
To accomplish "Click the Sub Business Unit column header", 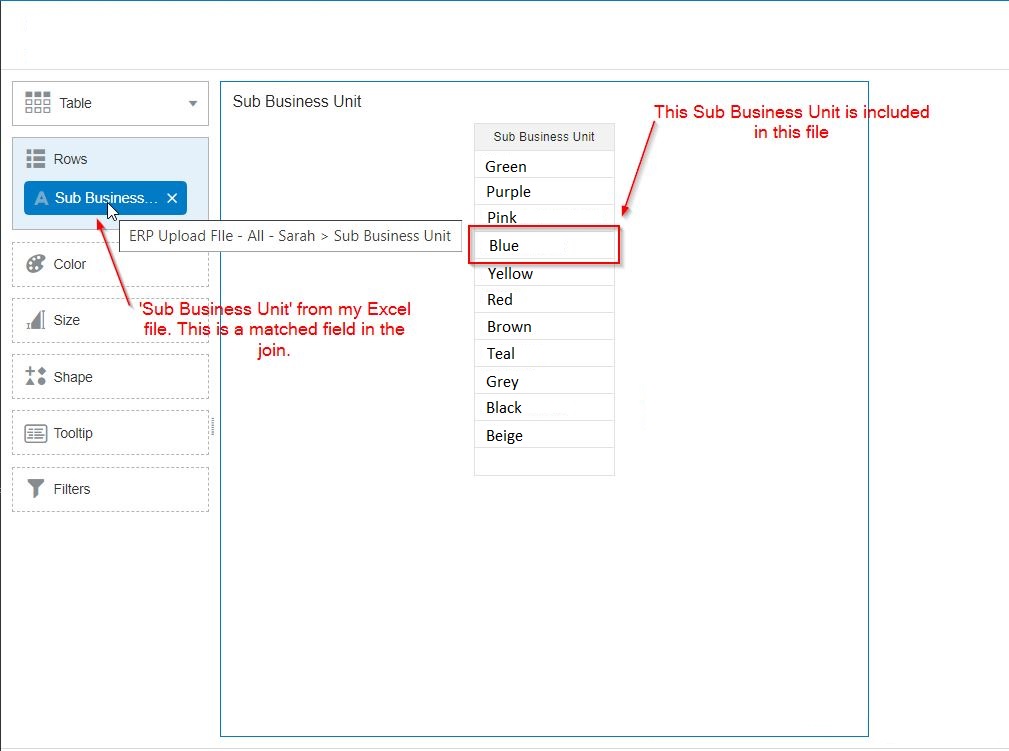I will click(544, 137).
